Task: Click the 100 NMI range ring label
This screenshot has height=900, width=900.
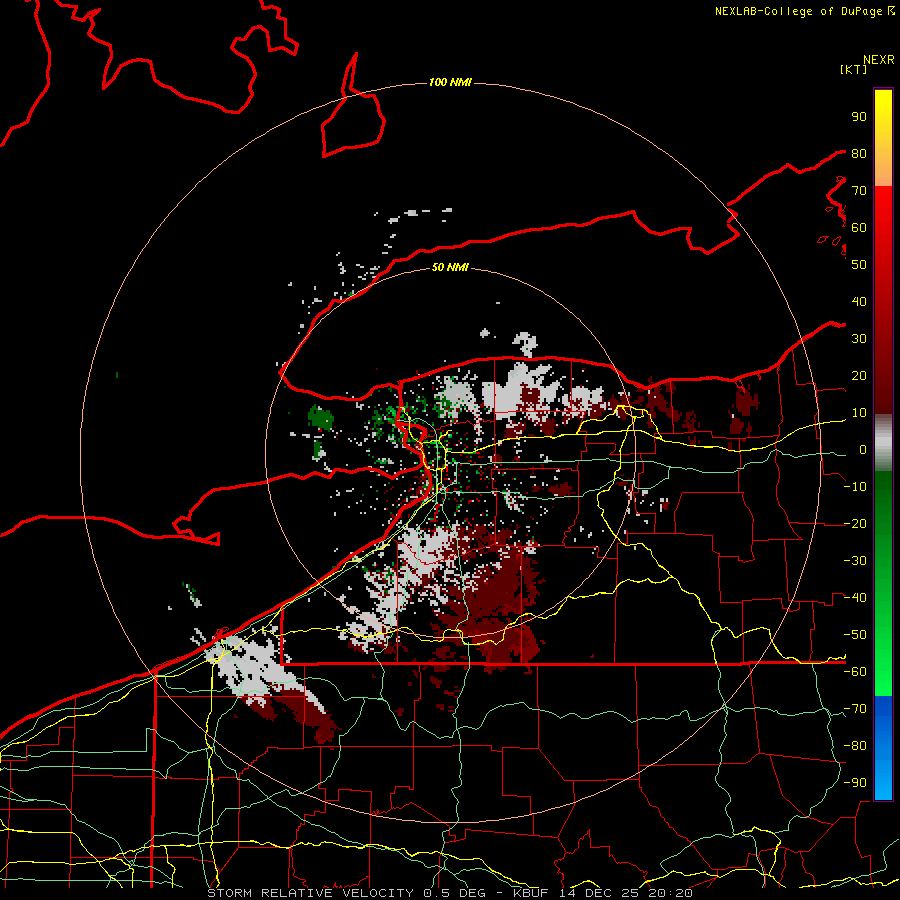Action: [x=450, y=83]
